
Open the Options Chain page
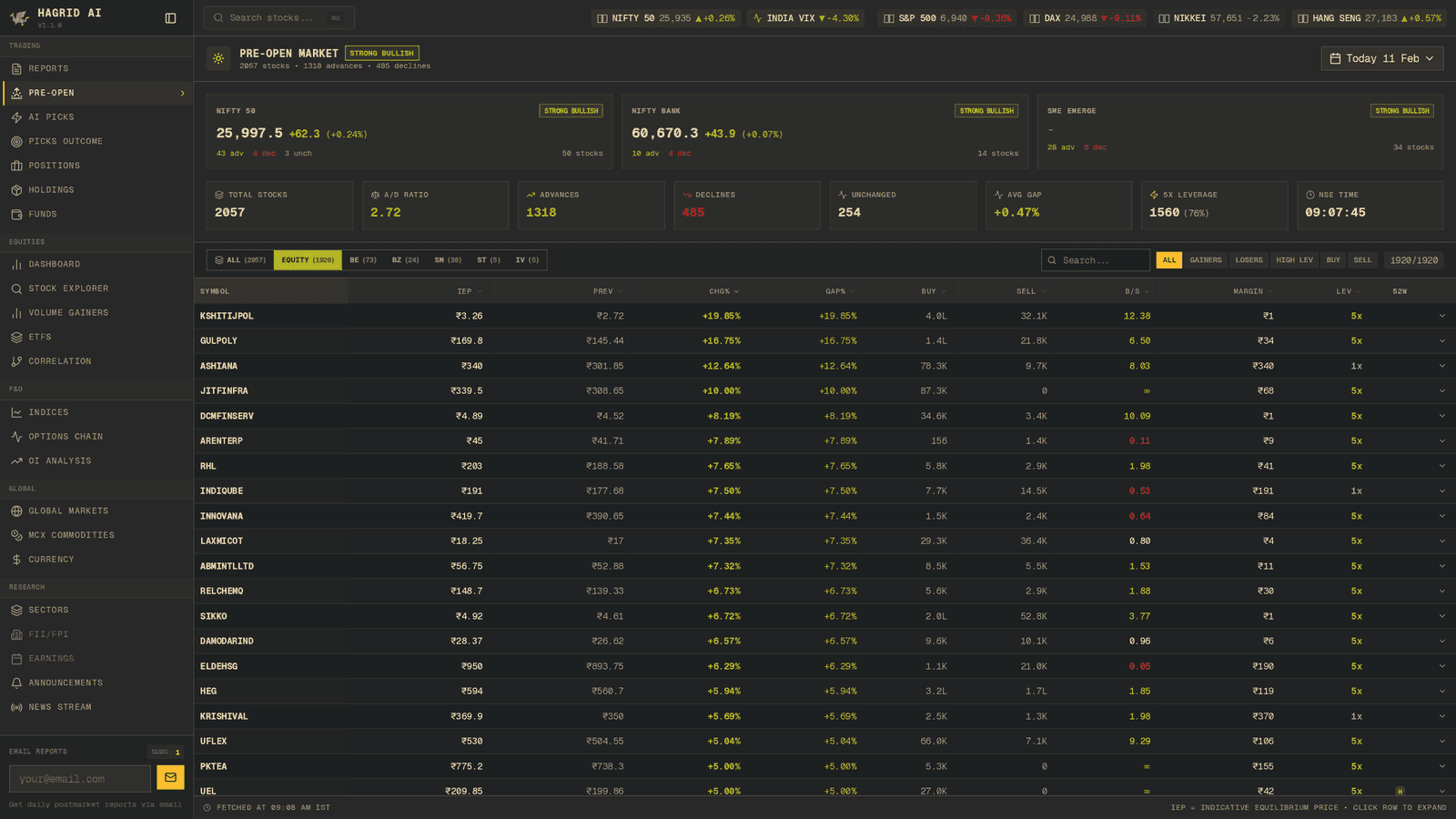(96, 437)
